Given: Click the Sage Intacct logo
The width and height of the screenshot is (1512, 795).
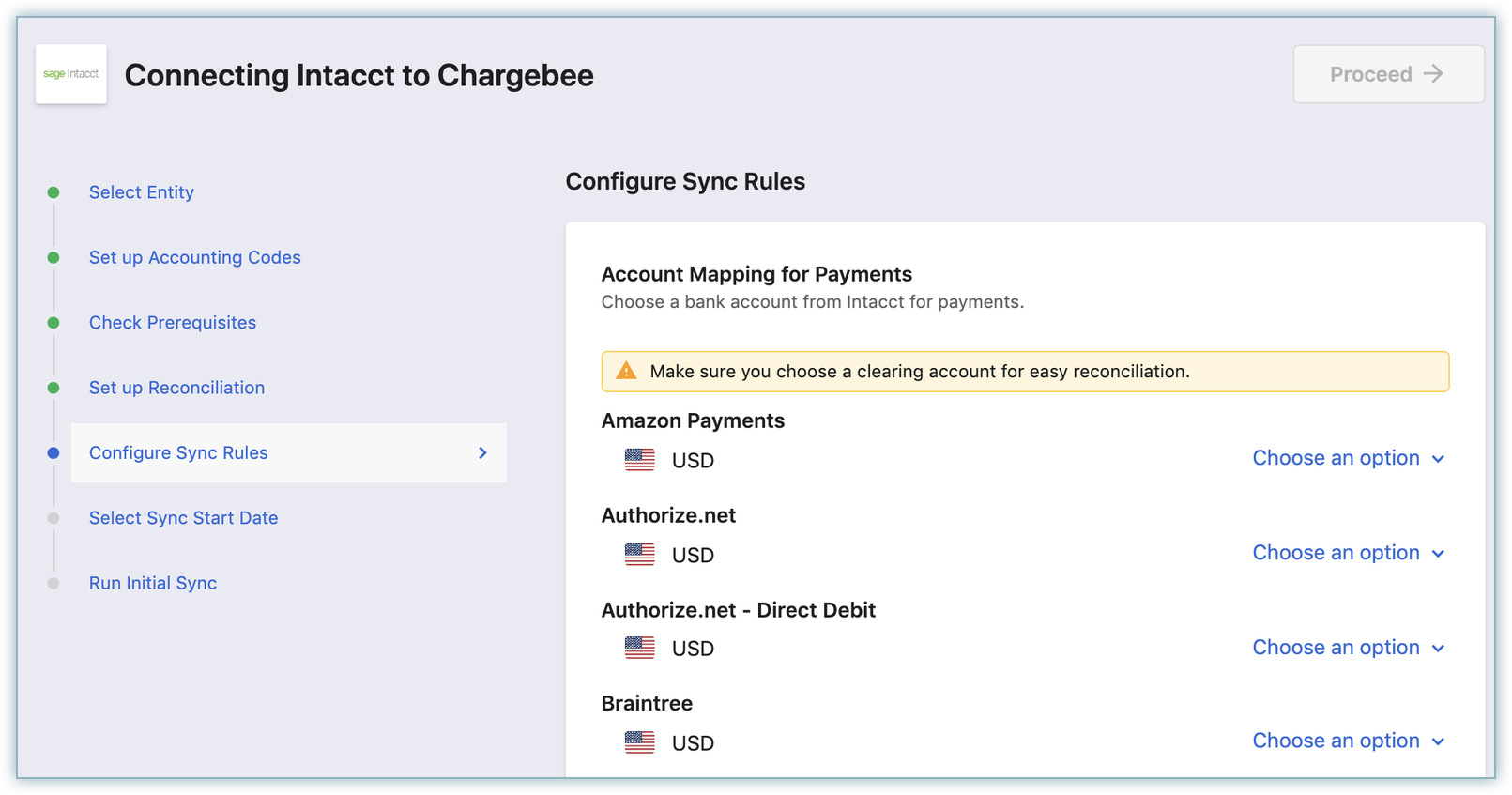Looking at the screenshot, I should [71, 74].
